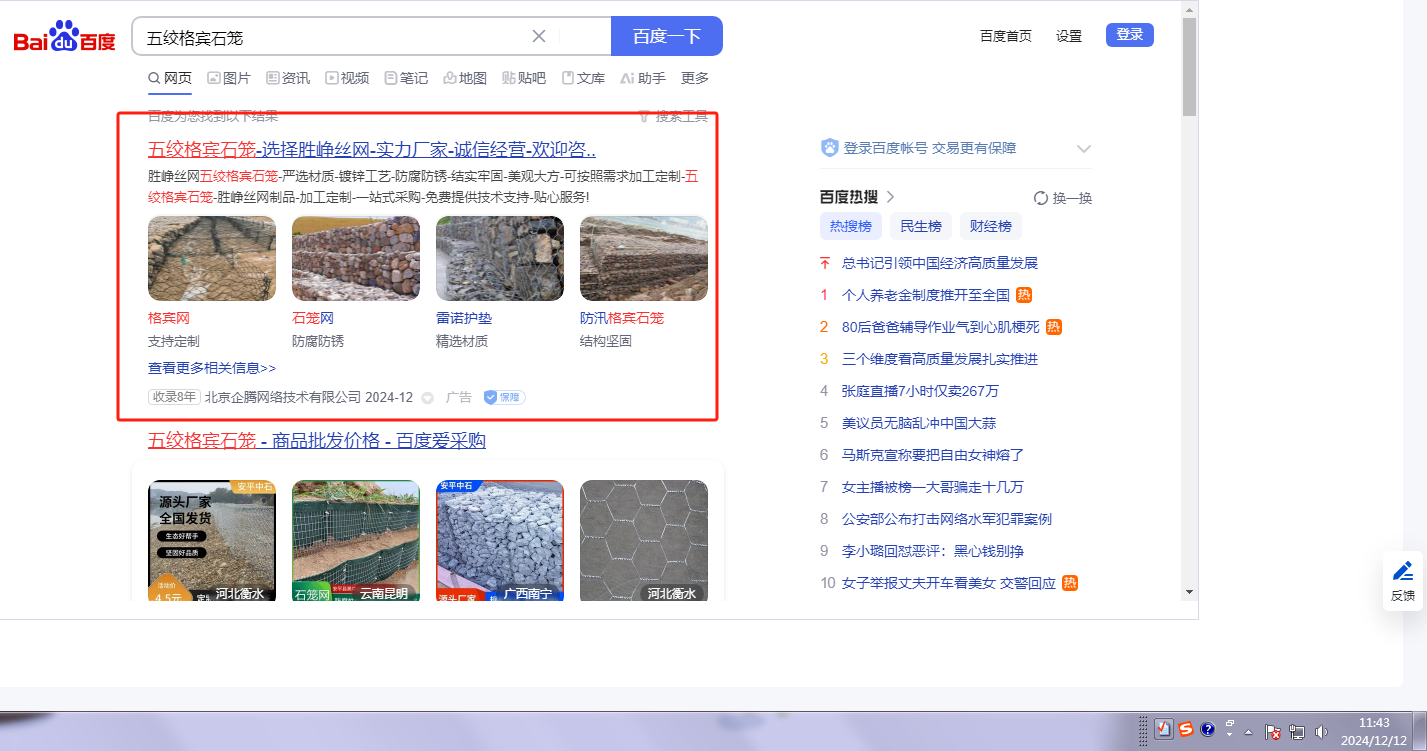Show hidden tray icons with the up arrow
1427x751 pixels.
(x=1249, y=731)
